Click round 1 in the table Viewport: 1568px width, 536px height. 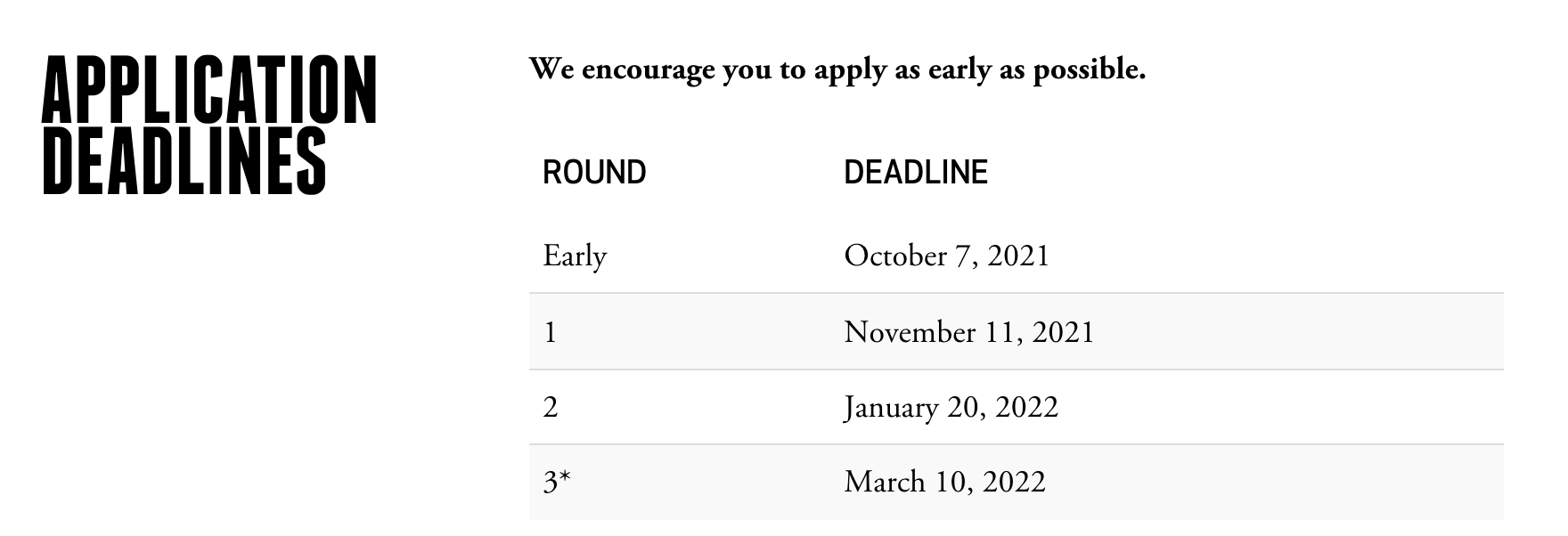[x=551, y=332]
